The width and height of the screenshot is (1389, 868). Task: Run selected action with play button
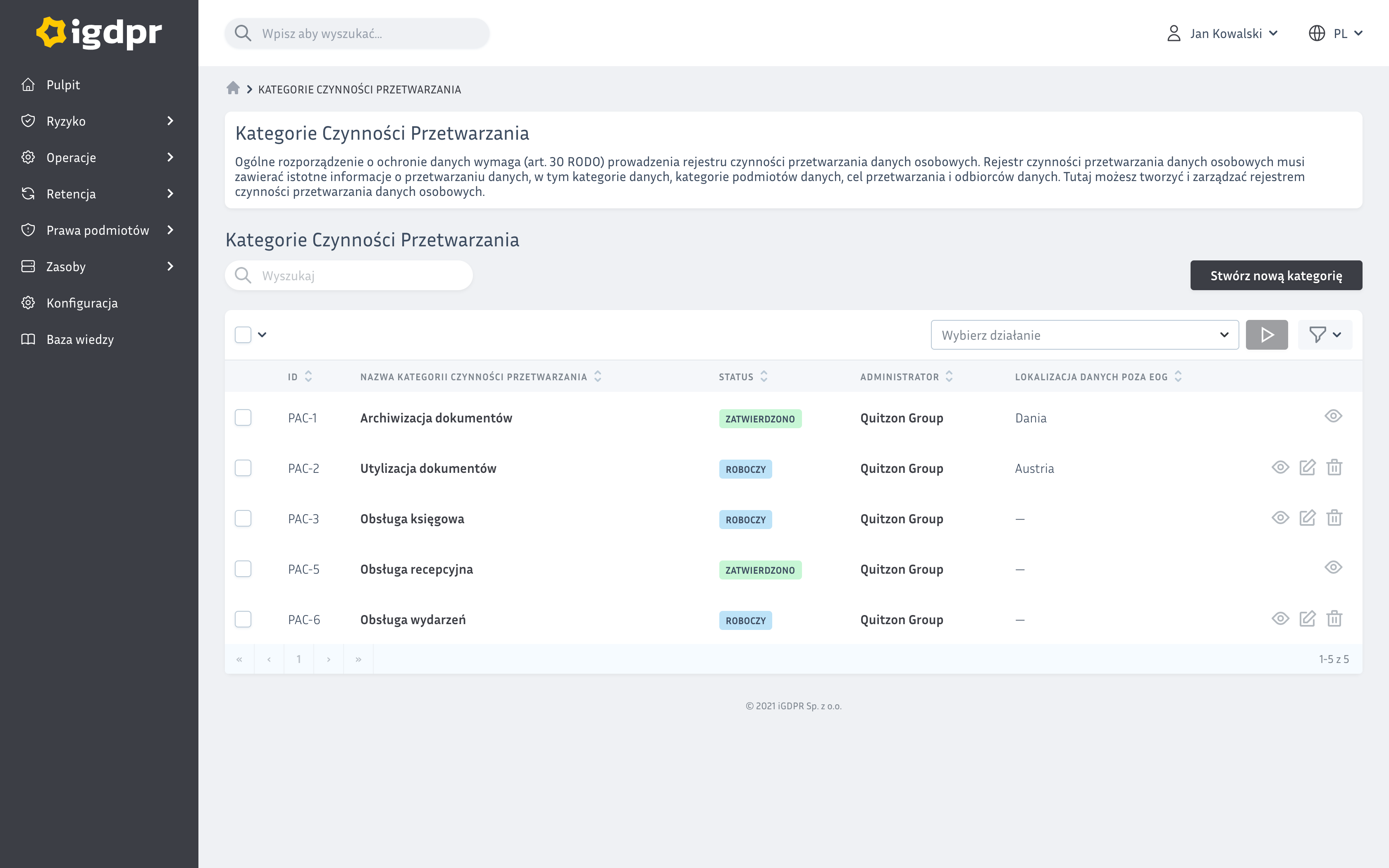1266,335
